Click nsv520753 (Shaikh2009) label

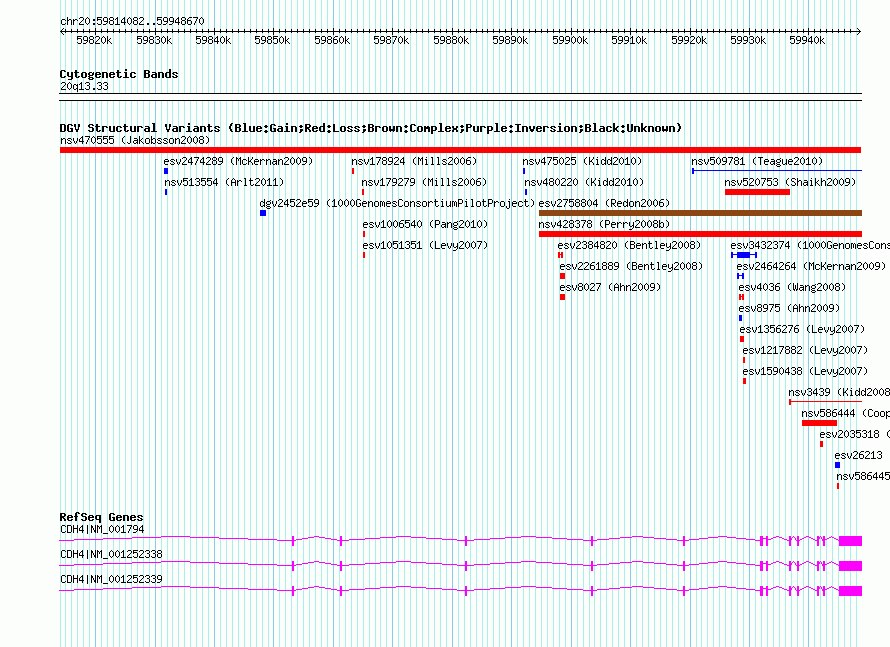[790, 182]
